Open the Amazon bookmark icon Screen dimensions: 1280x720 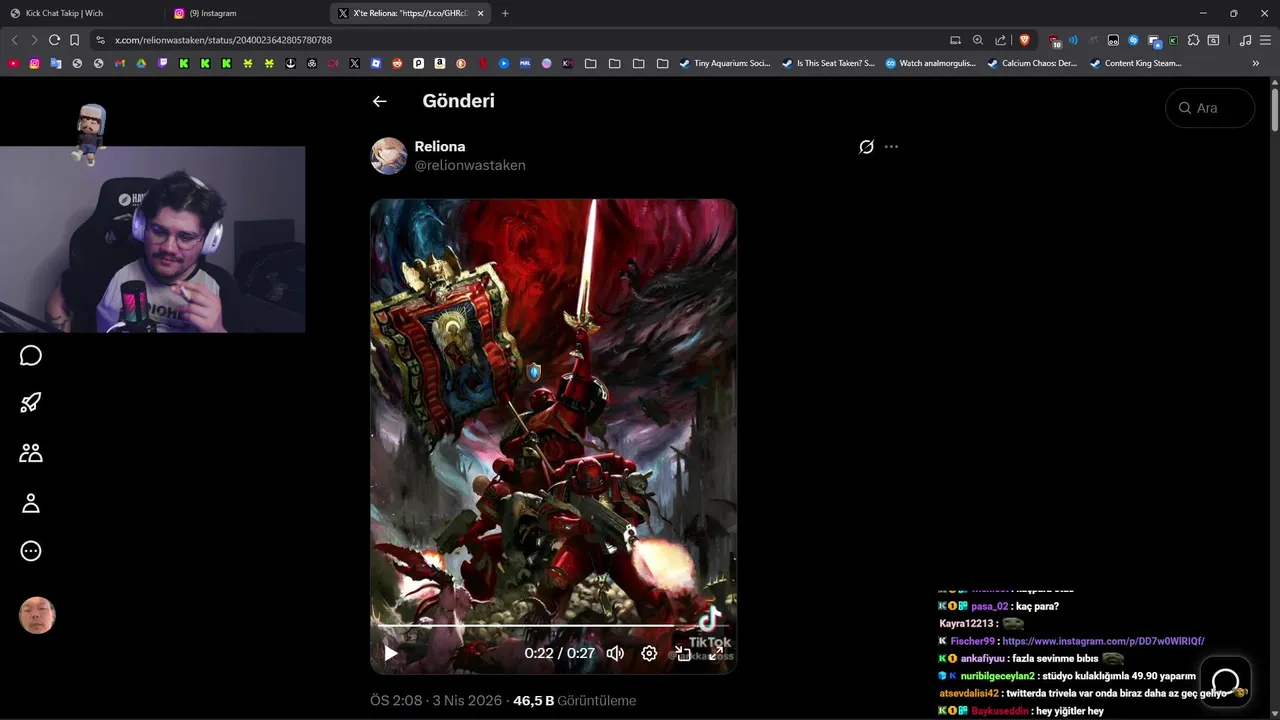point(440,63)
